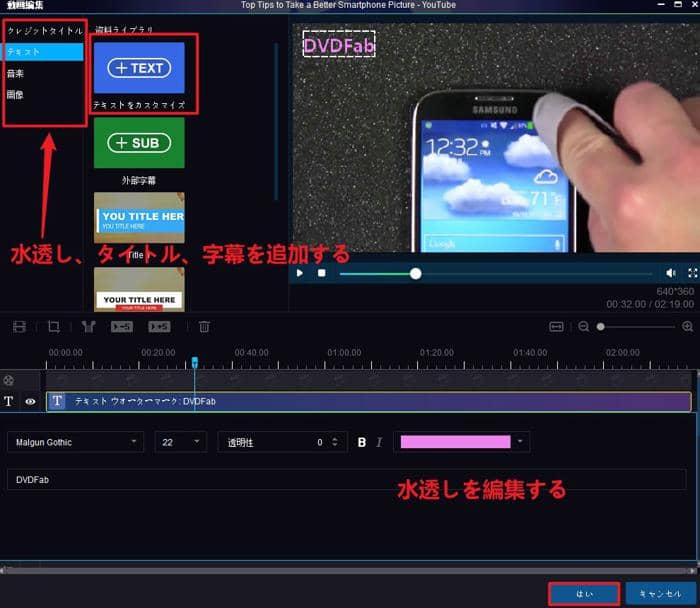This screenshot has height=608, width=700.
Task: Click the 01:00.00 ruler mark
Action: pyautogui.click(x=344, y=353)
